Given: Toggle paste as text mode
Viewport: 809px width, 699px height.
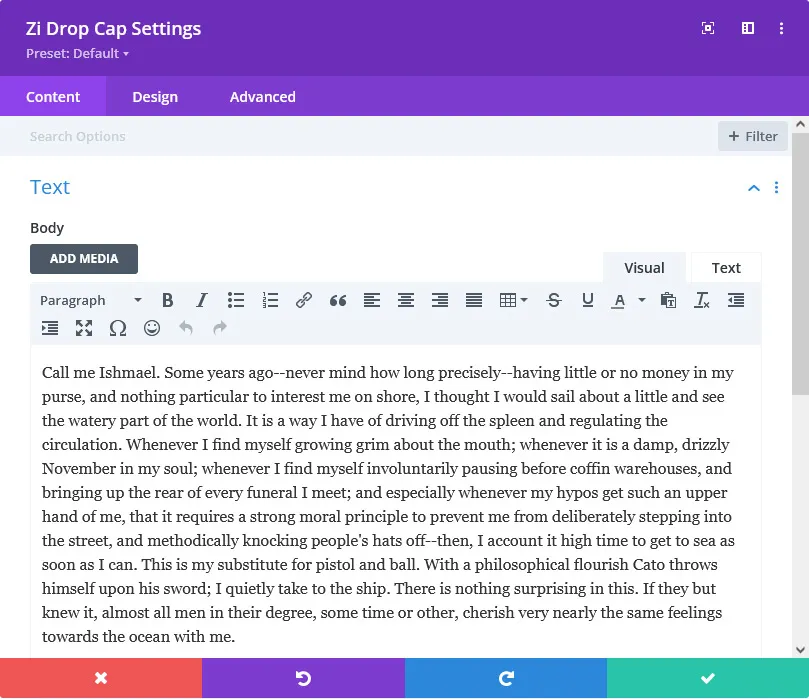Looking at the screenshot, I should [668, 300].
